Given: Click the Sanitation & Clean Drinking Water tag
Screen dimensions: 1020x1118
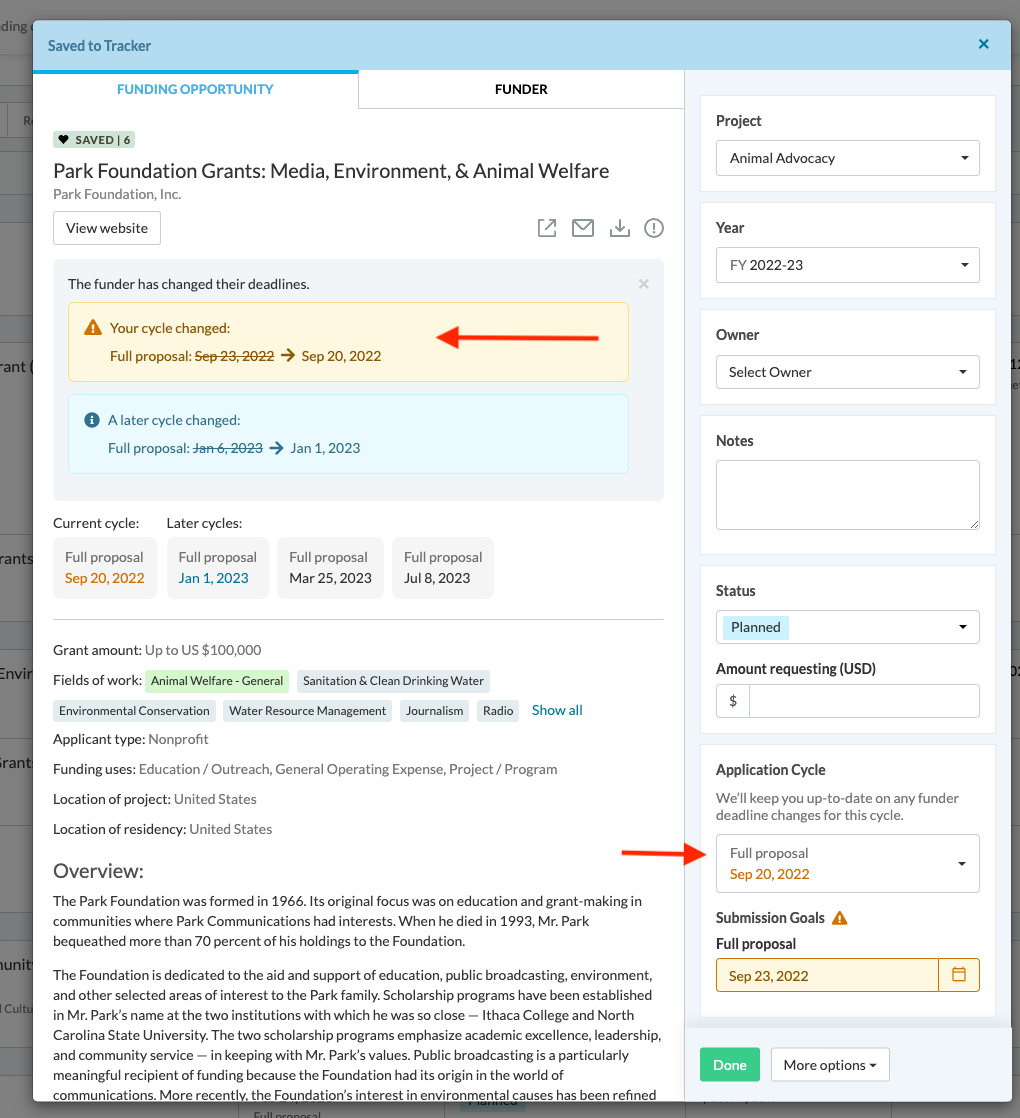Looking at the screenshot, I should point(393,681).
